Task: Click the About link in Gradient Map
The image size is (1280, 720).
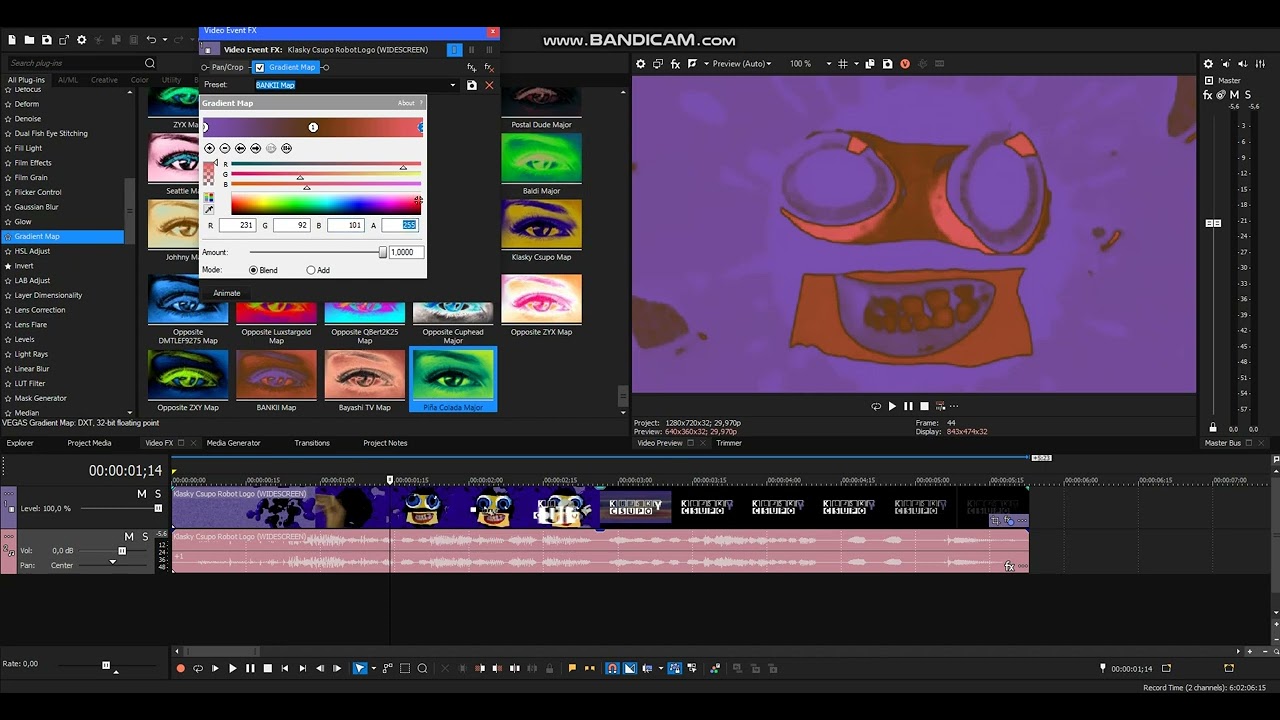Action: point(406,103)
